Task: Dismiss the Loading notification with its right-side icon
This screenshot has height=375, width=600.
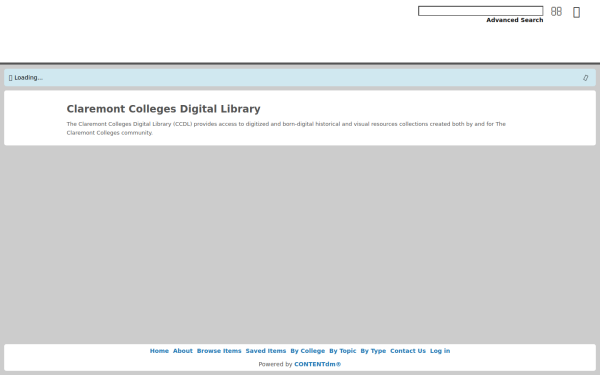Action: (585, 78)
